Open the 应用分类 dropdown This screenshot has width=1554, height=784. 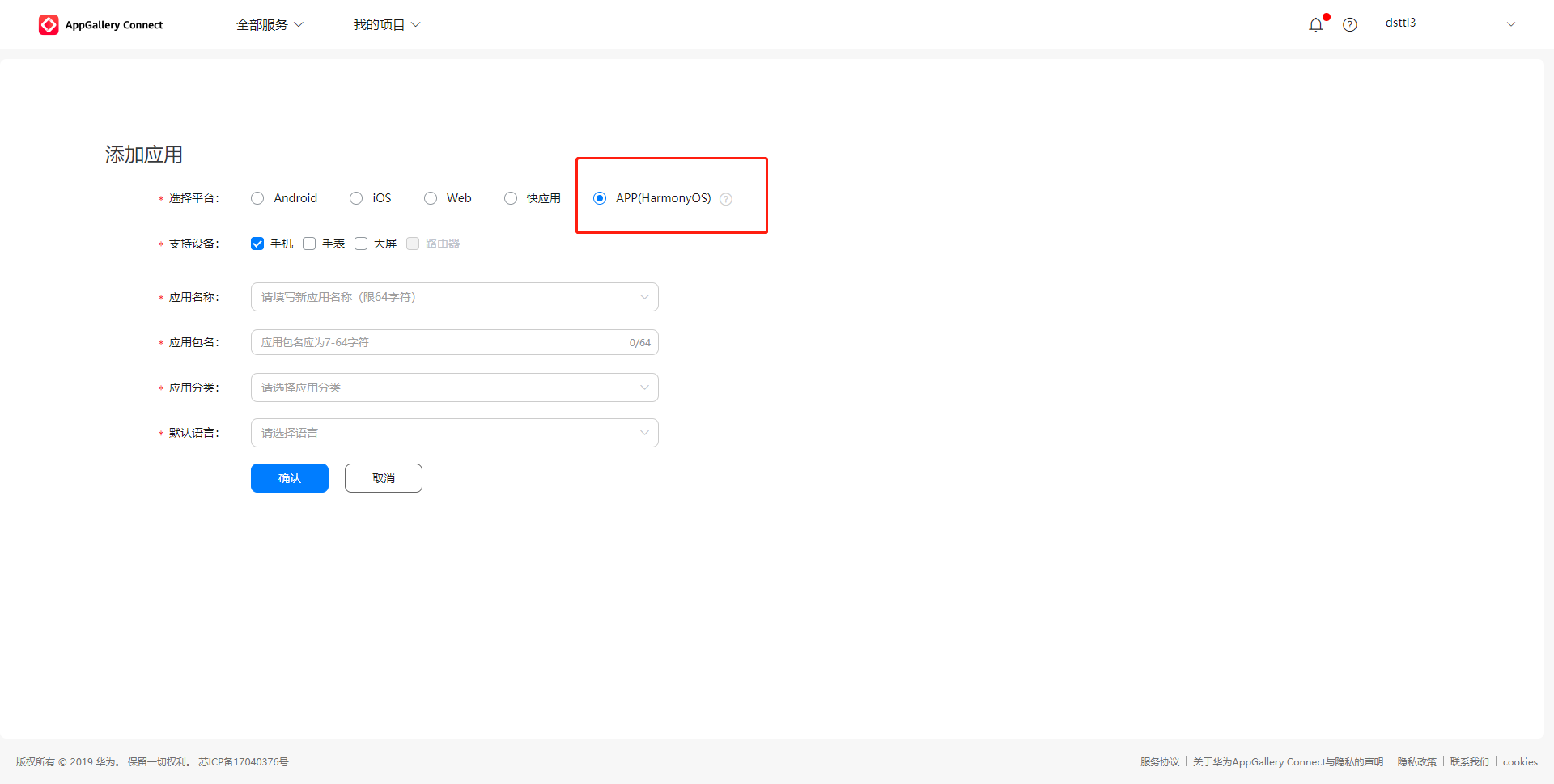click(455, 388)
